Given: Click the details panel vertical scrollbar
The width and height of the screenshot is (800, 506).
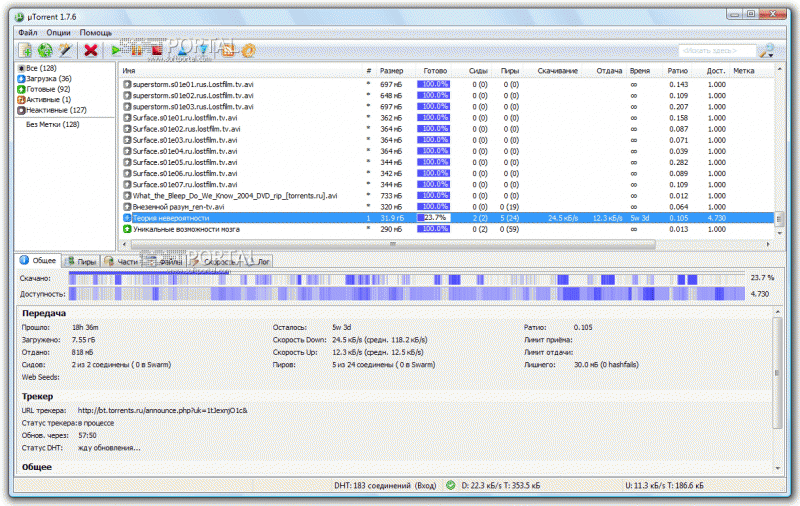Looking at the screenshot, I should coord(778,372).
